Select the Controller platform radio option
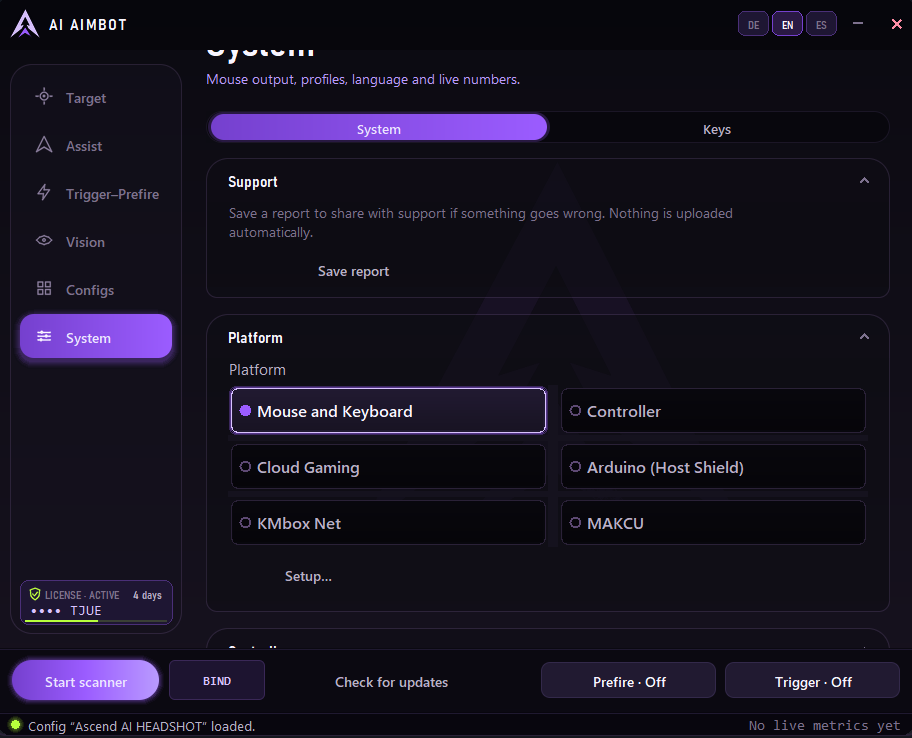Viewport: 912px width, 738px height. [x=713, y=411]
